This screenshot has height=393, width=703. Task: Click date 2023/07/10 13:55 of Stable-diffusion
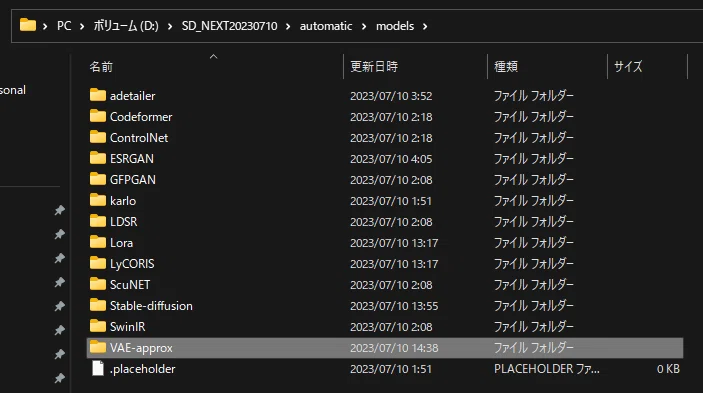click(394, 306)
